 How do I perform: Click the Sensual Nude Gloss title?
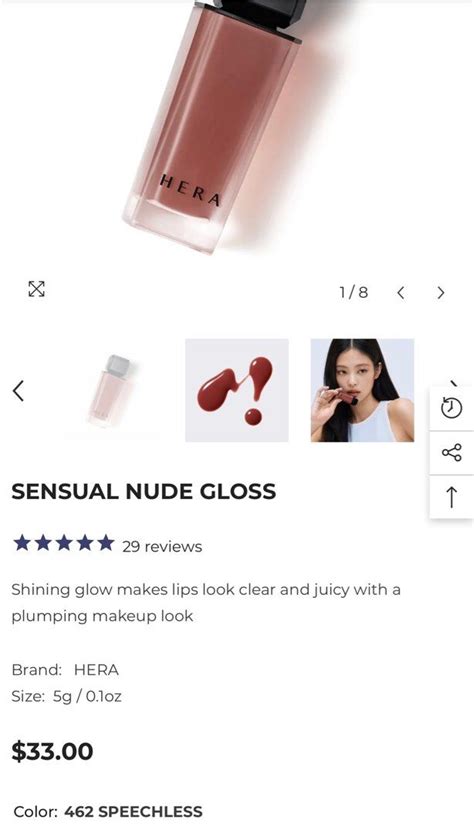point(143,491)
